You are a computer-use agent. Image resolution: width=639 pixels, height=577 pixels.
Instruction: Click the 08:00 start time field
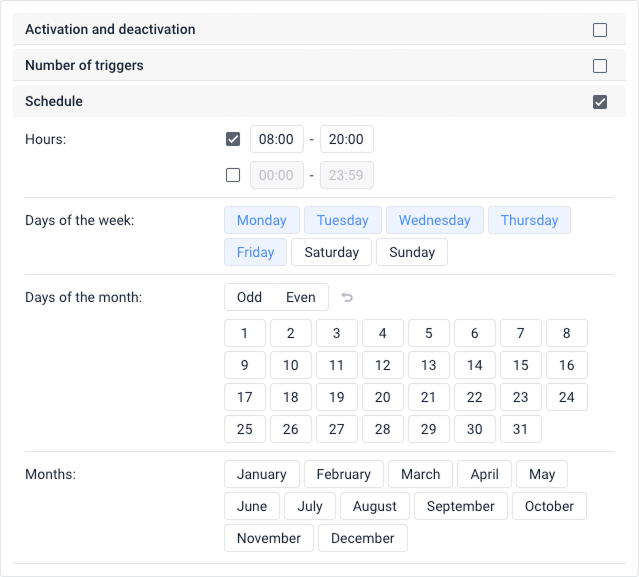pyautogui.click(x=276, y=139)
